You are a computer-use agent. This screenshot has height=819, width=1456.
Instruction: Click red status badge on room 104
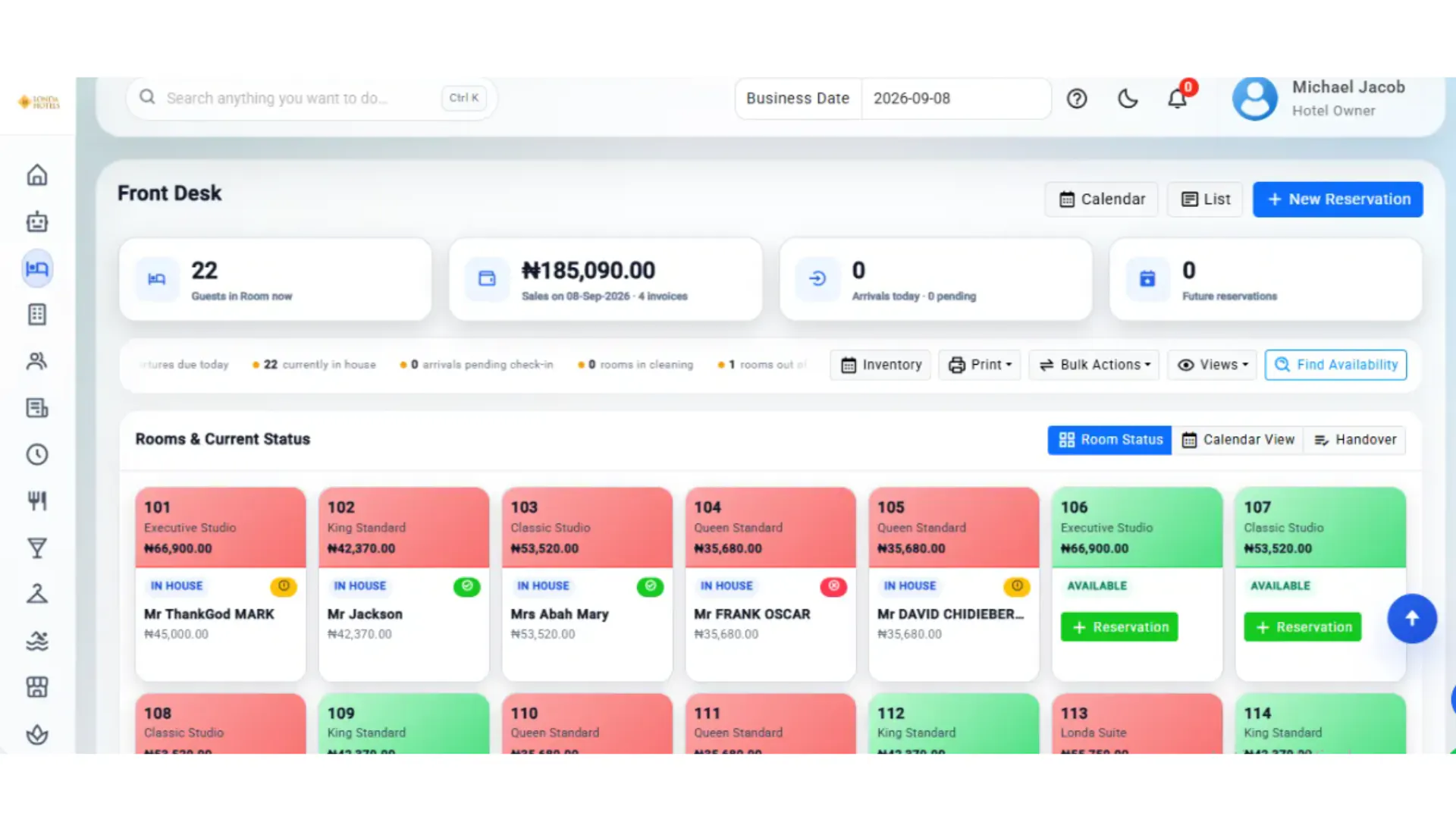(833, 586)
